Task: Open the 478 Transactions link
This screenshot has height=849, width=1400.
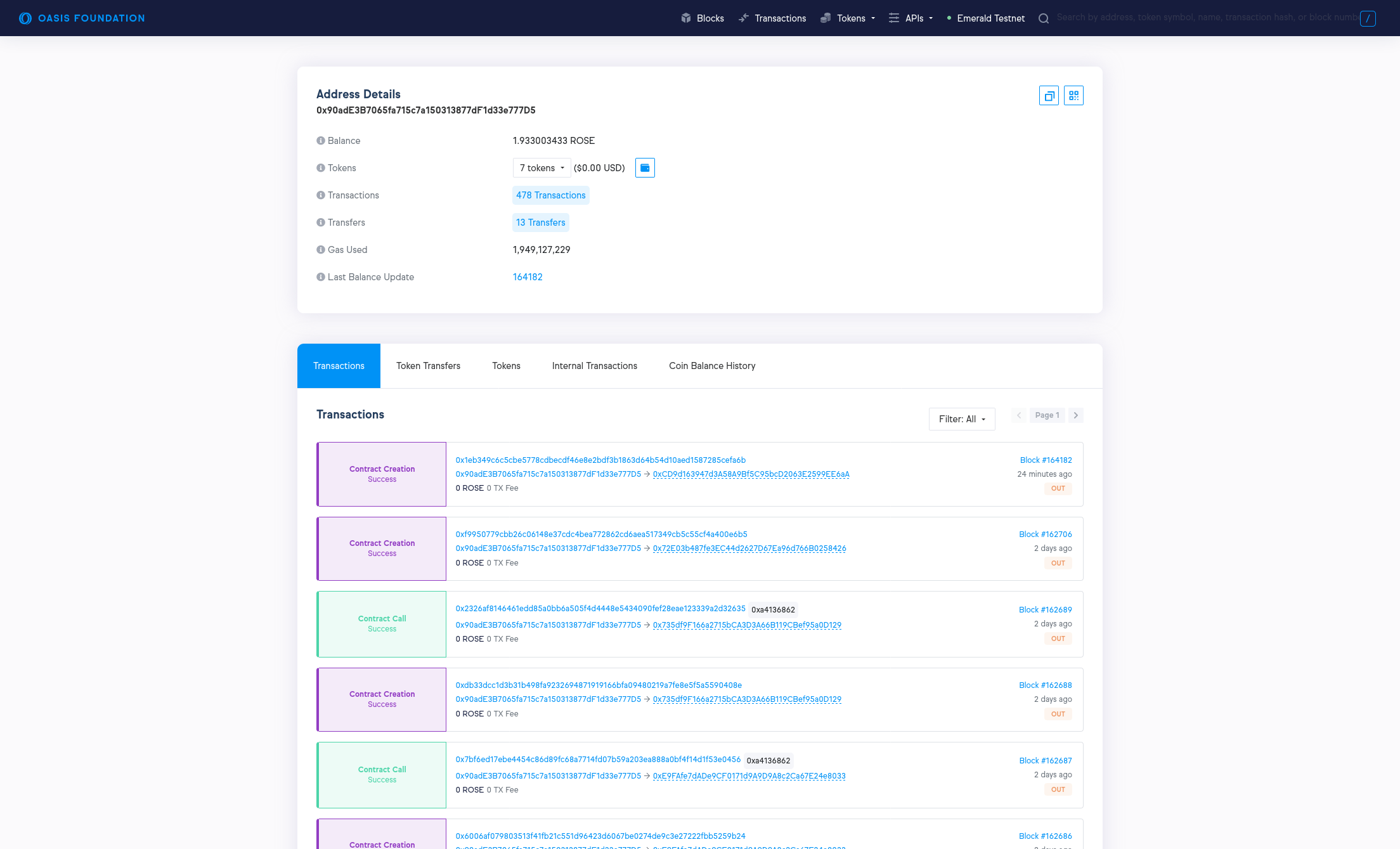Action: coord(550,195)
